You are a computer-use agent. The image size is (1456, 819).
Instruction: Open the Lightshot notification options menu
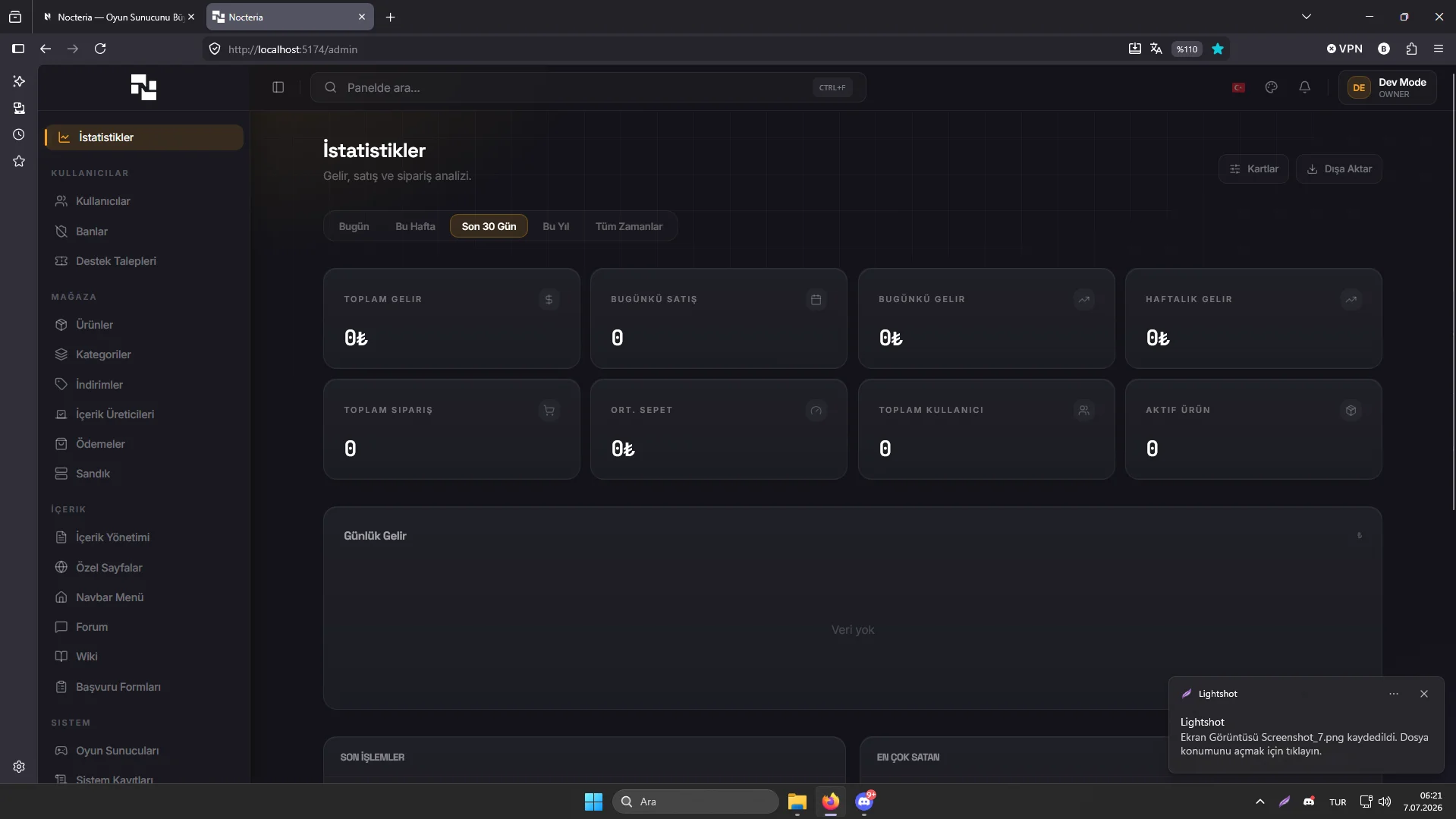[x=1394, y=694]
